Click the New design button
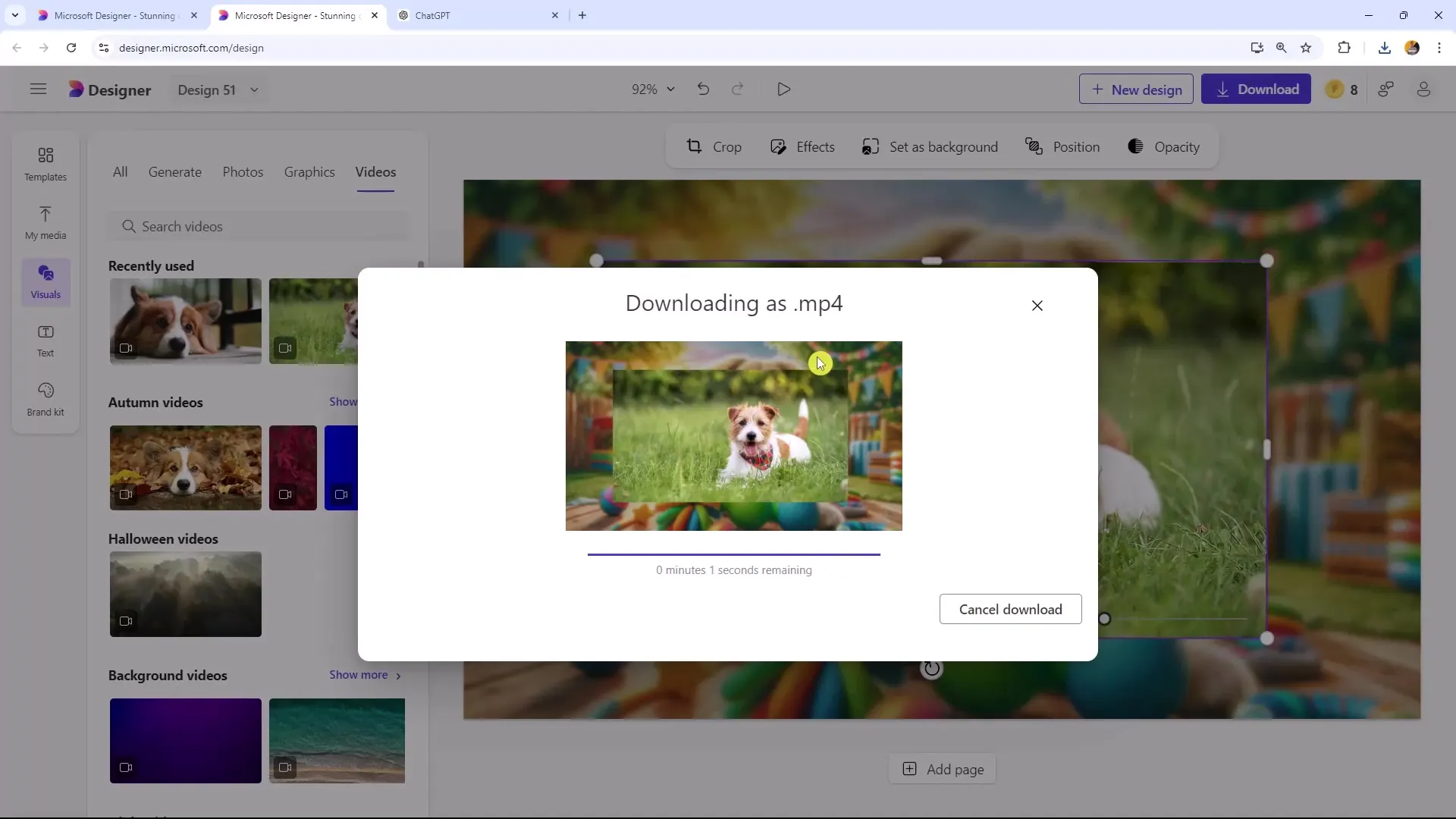Screen dimensions: 1456x819 click(1136, 89)
